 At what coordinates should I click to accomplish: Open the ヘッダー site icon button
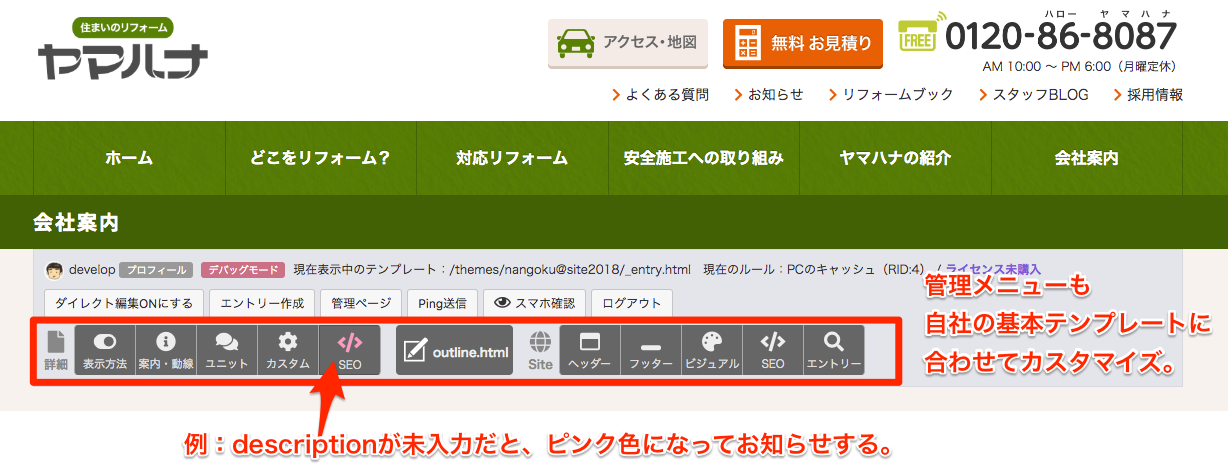[589, 350]
